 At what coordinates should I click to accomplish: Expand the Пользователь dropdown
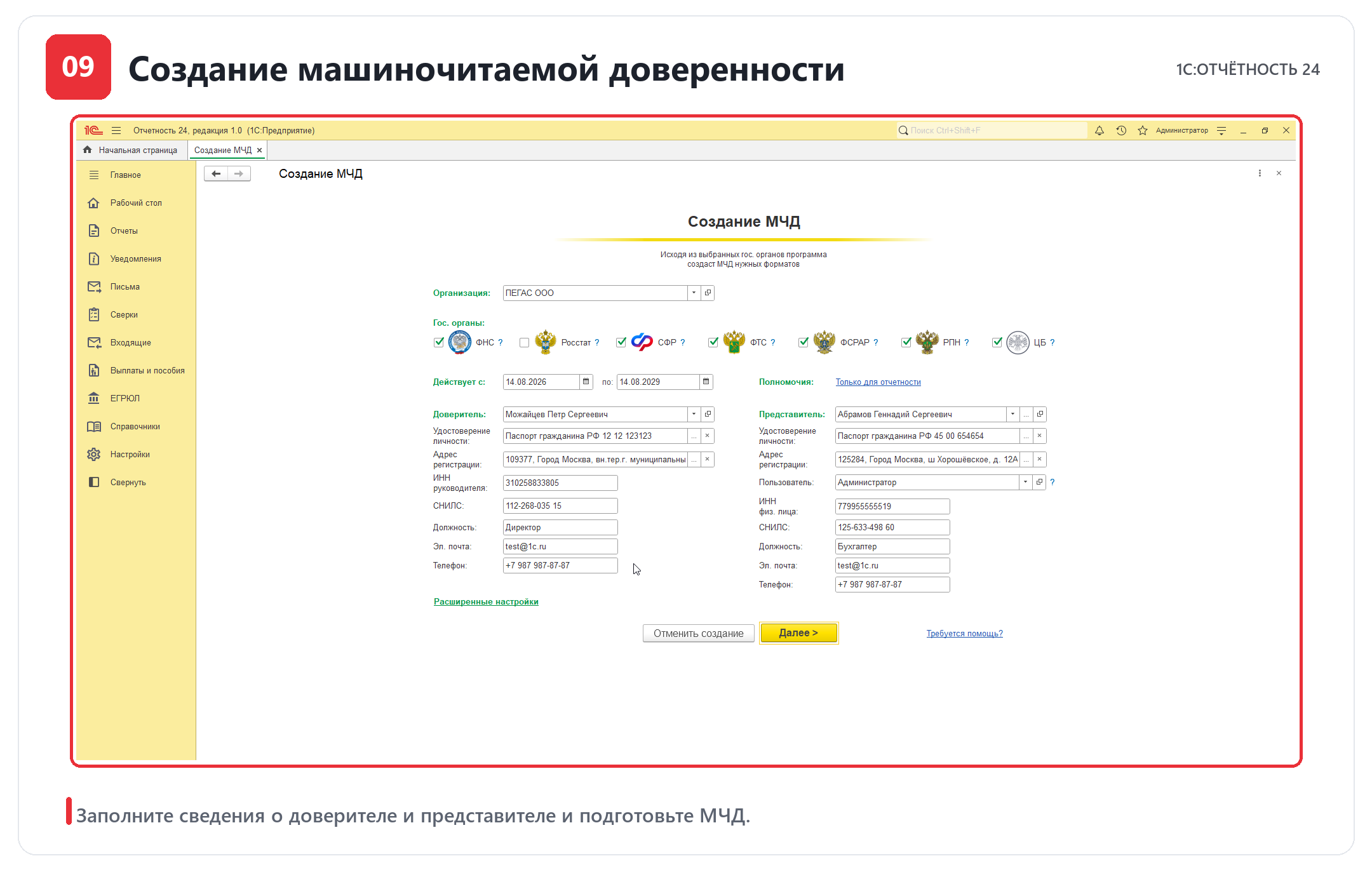pos(1025,482)
